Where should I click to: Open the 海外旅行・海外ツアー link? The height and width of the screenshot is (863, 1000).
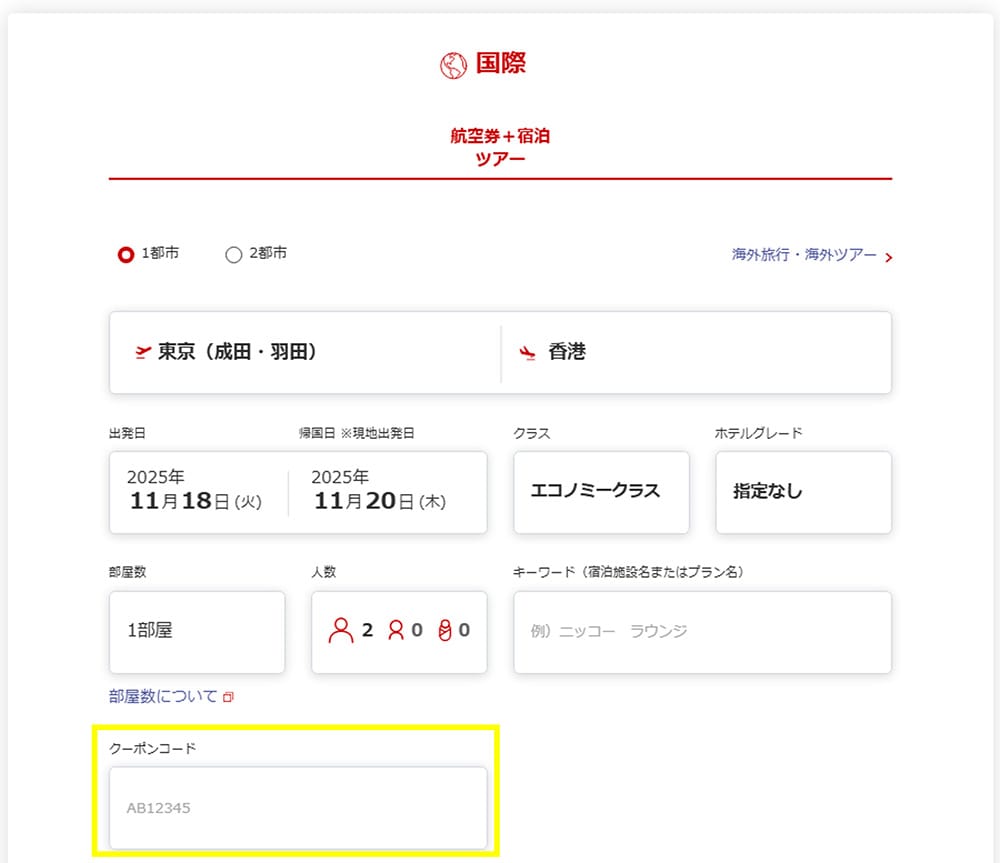[804, 255]
